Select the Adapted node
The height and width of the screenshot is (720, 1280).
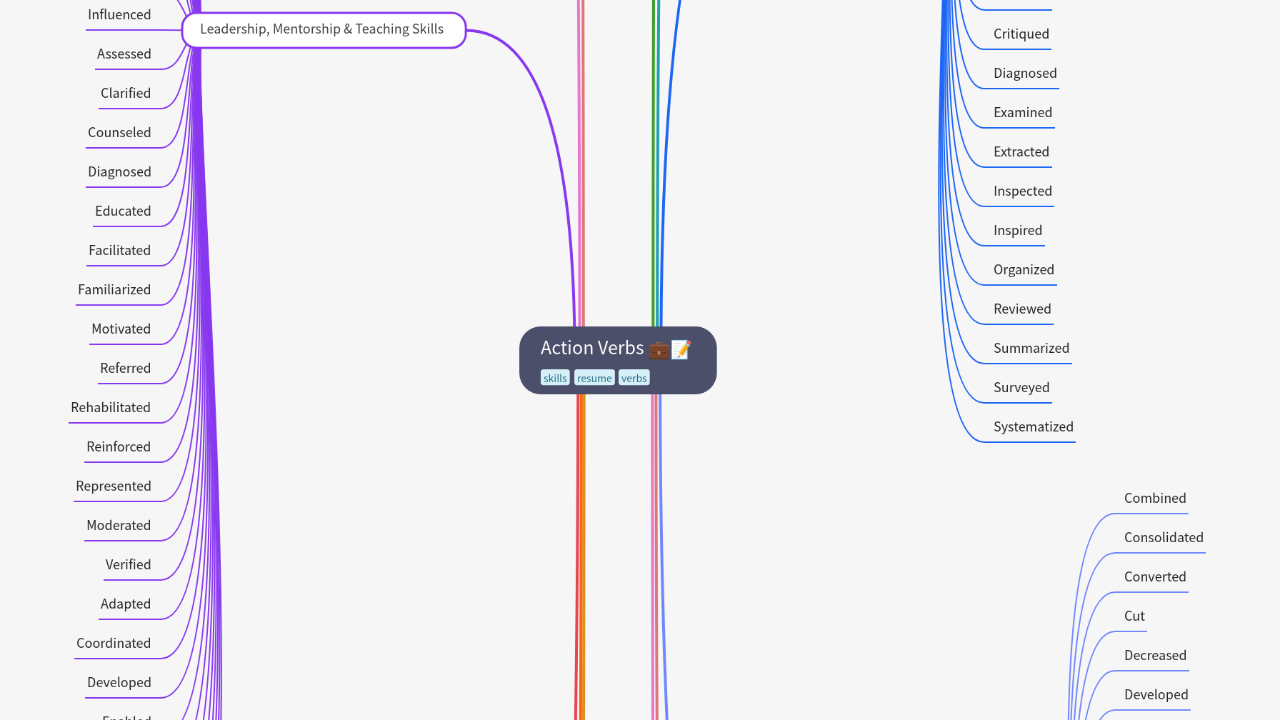pyautogui.click(x=126, y=604)
